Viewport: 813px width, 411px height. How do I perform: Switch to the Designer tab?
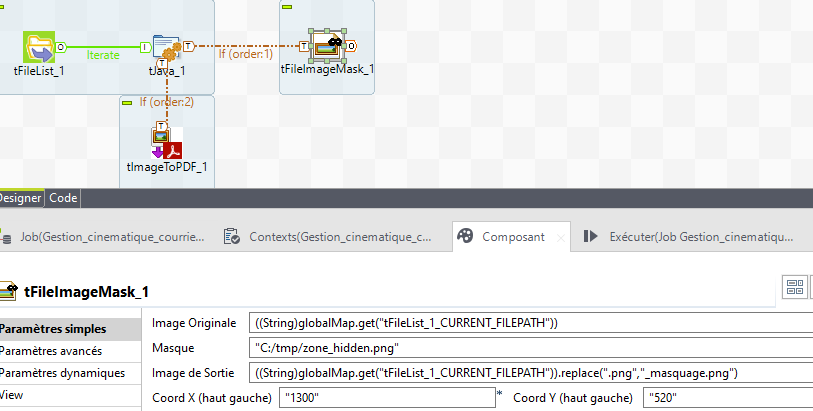(20, 198)
